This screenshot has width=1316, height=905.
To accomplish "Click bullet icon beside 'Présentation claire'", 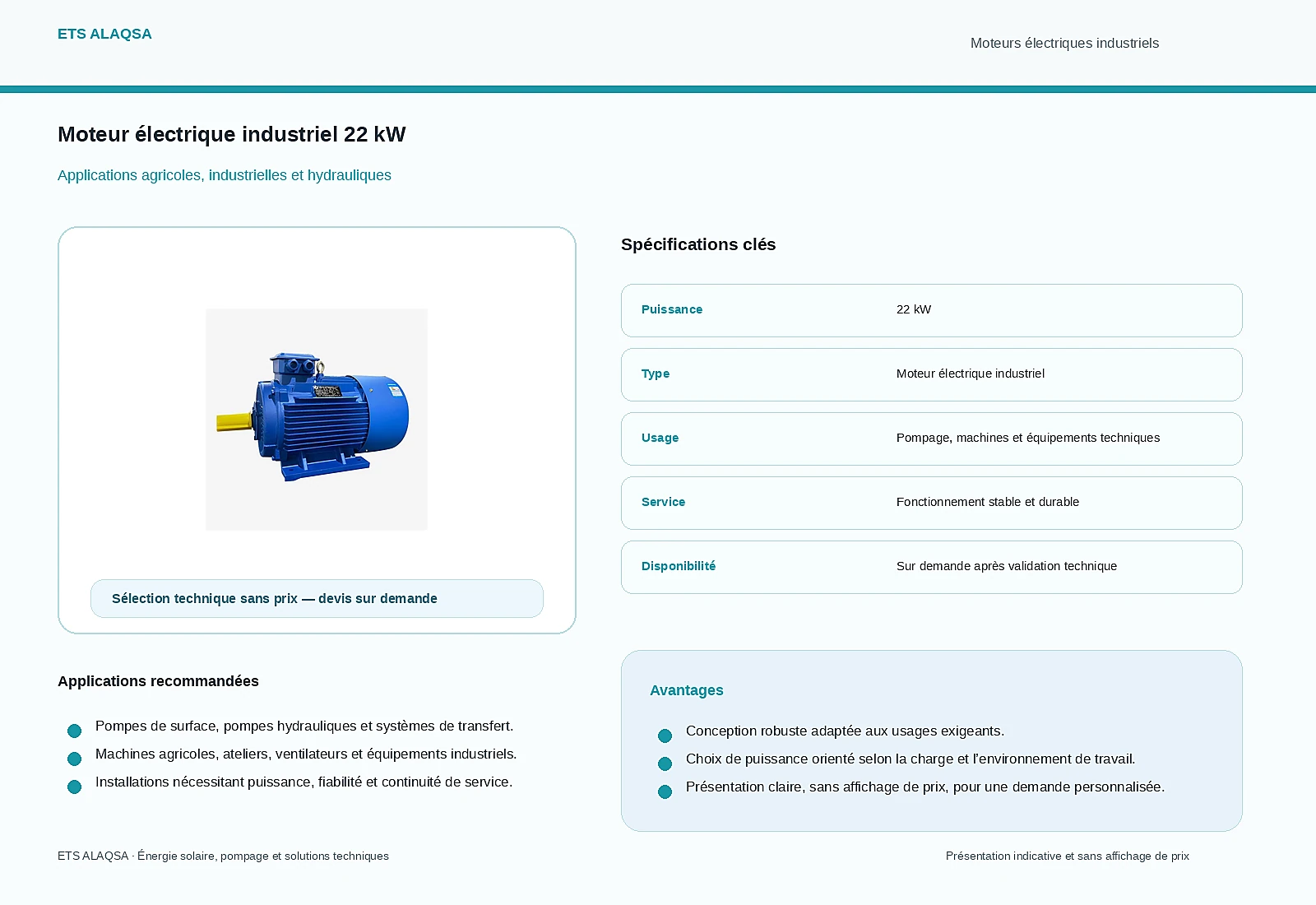I will [x=665, y=791].
